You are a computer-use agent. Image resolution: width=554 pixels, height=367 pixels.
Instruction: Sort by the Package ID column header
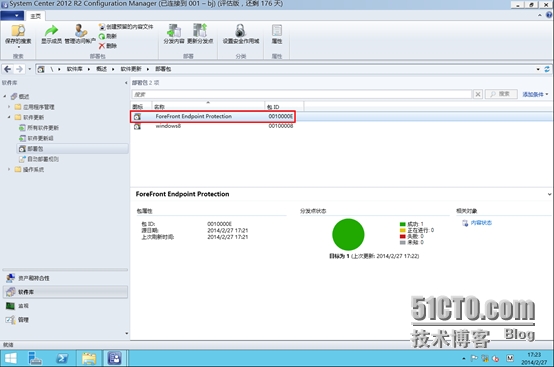tap(284, 106)
